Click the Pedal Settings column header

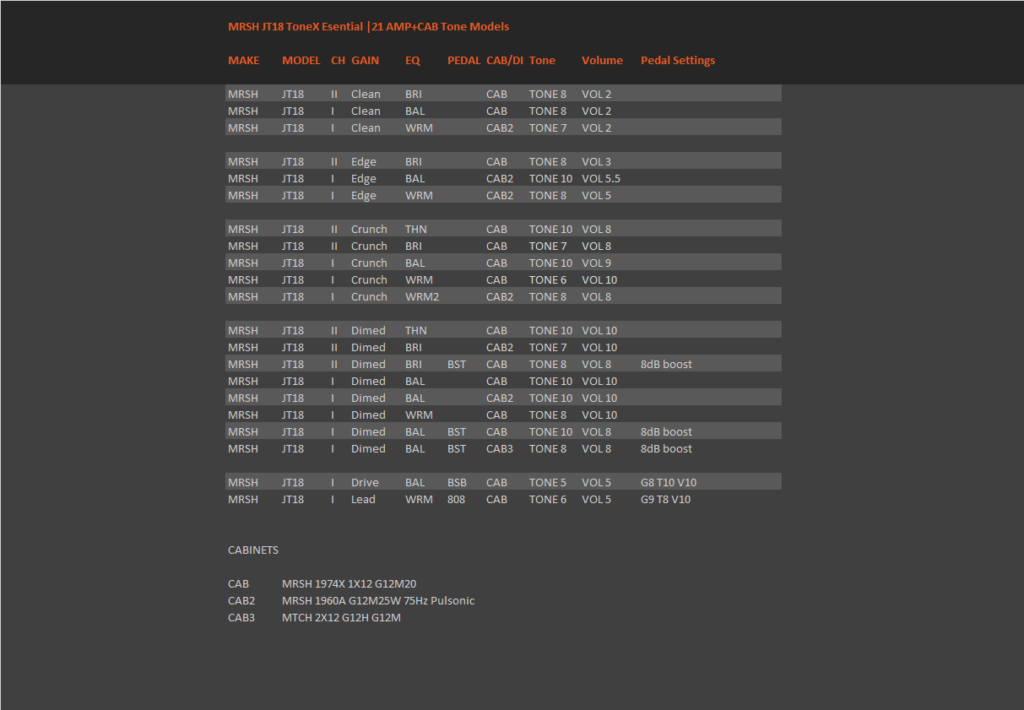678,60
